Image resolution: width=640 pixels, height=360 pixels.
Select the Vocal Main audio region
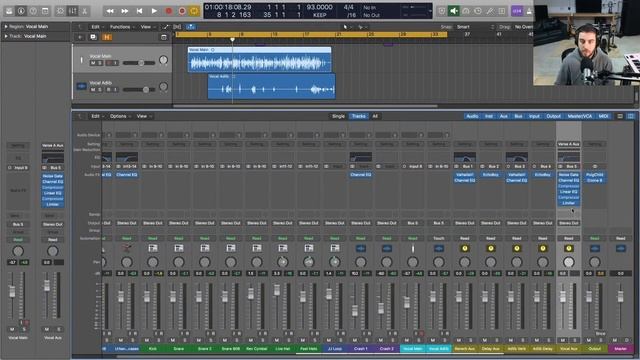tap(260, 60)
